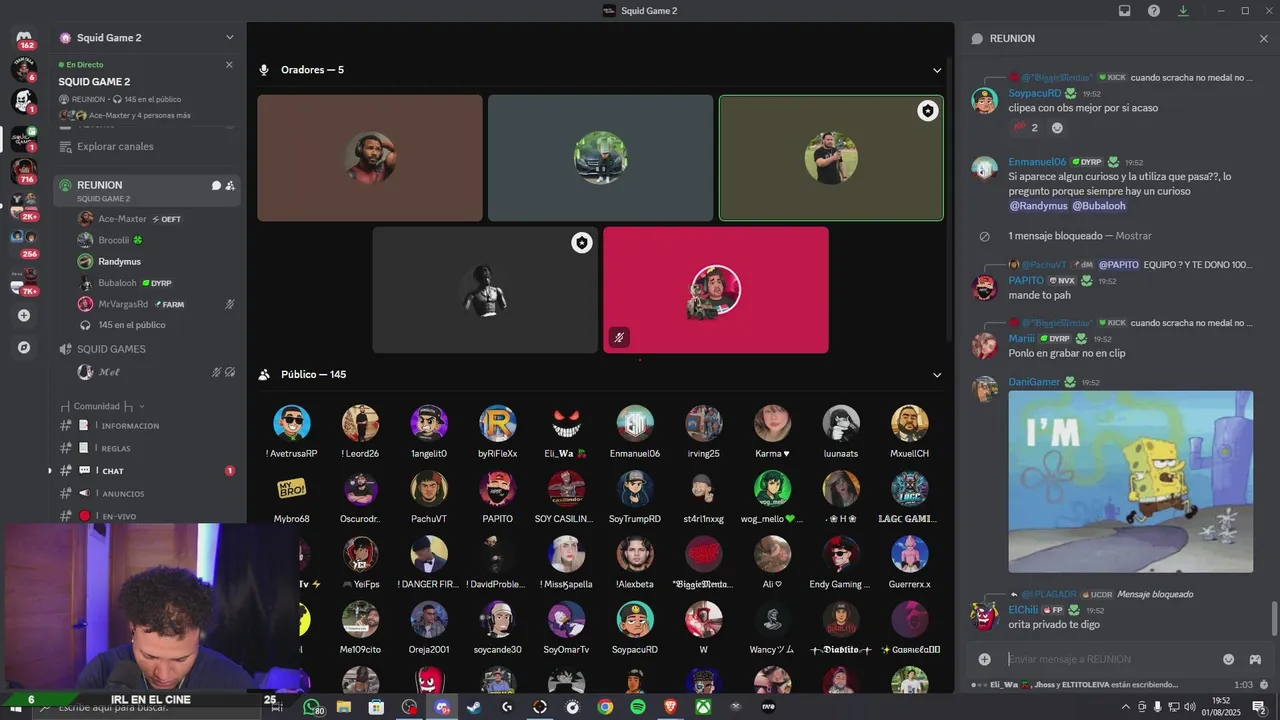Click the @Randymus mention
This screenshot has width=1280, height=720.
coord(1038,206)
